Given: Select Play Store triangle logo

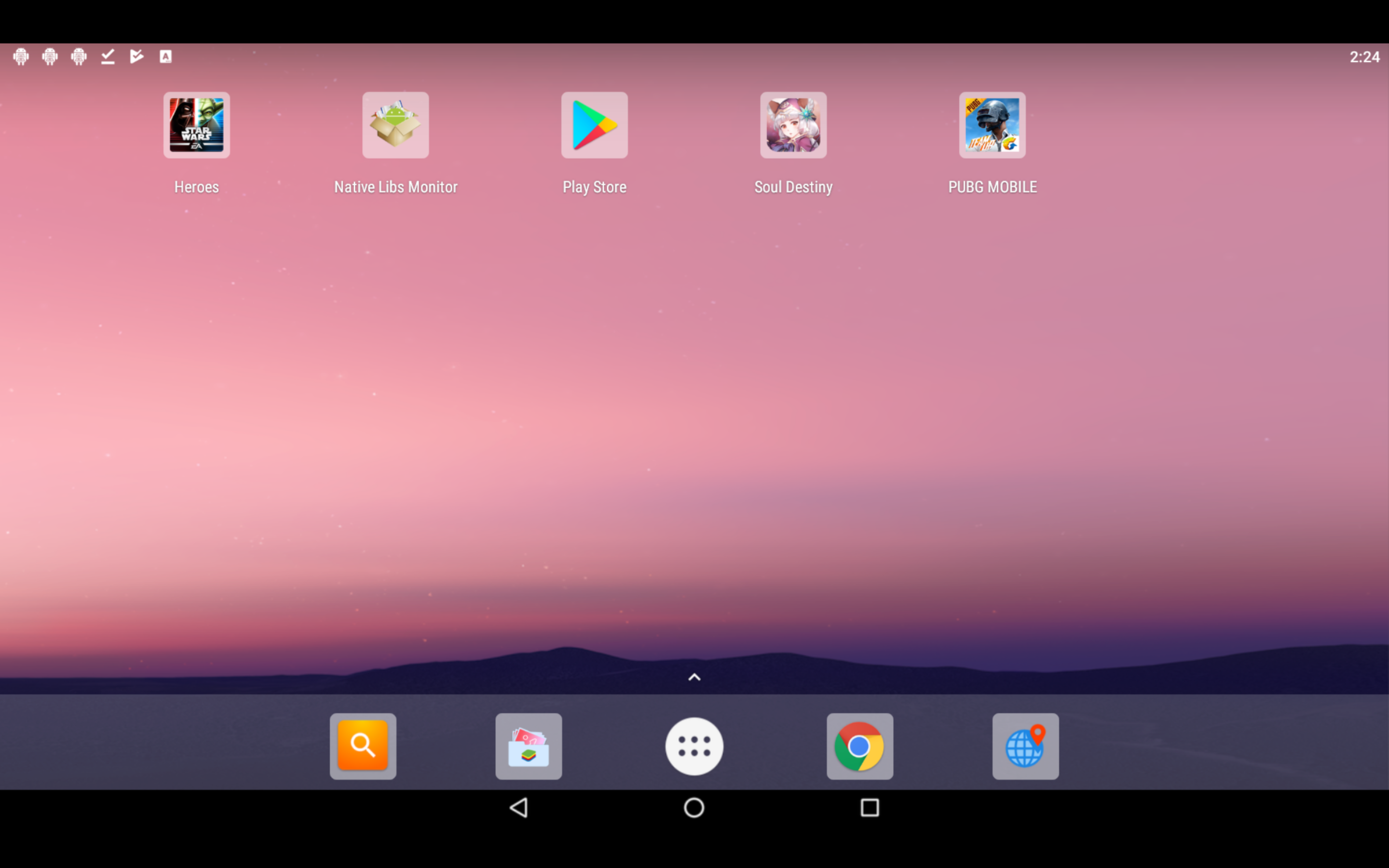Looking at the screenshot, I should coord(594,125).
